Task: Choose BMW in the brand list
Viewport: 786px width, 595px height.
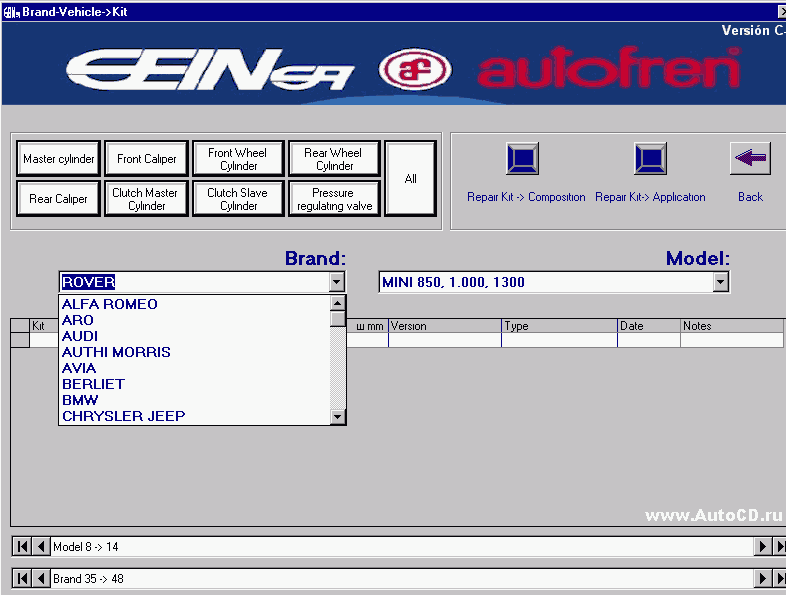Action: [x=80, y=400]
